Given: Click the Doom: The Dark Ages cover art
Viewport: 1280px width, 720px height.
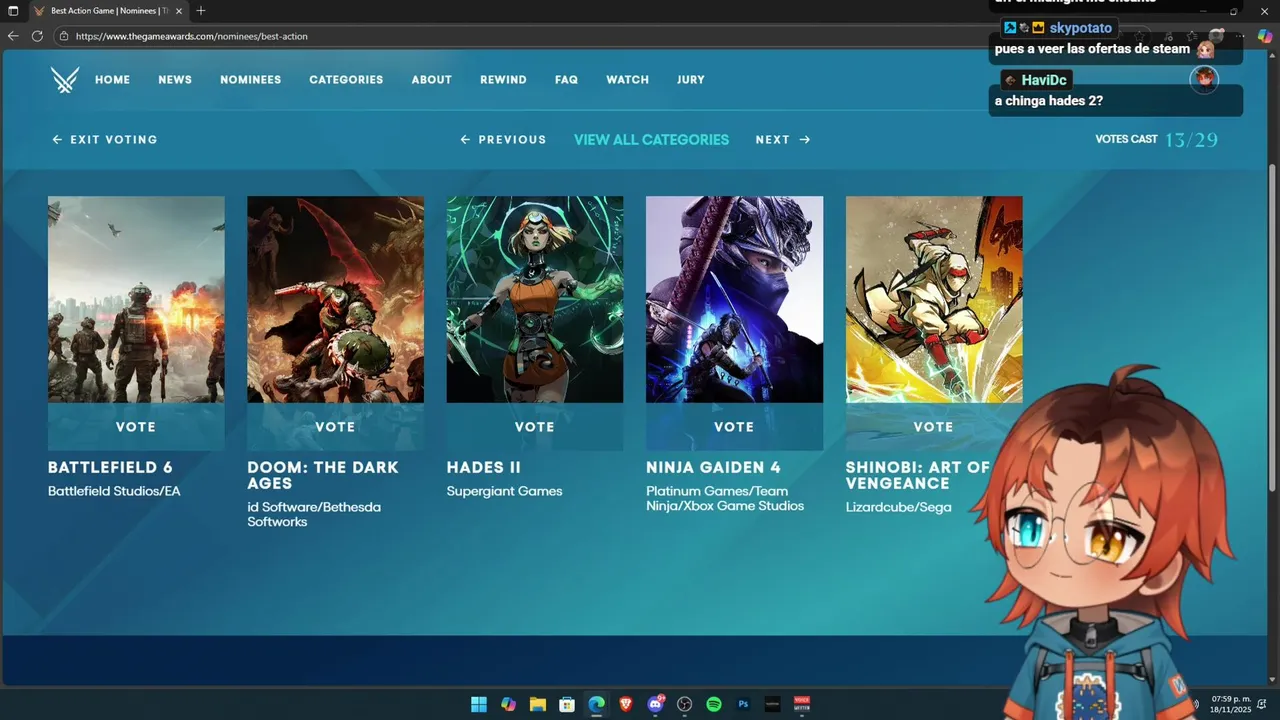Looking at the screenshot, I should point(335,299).
